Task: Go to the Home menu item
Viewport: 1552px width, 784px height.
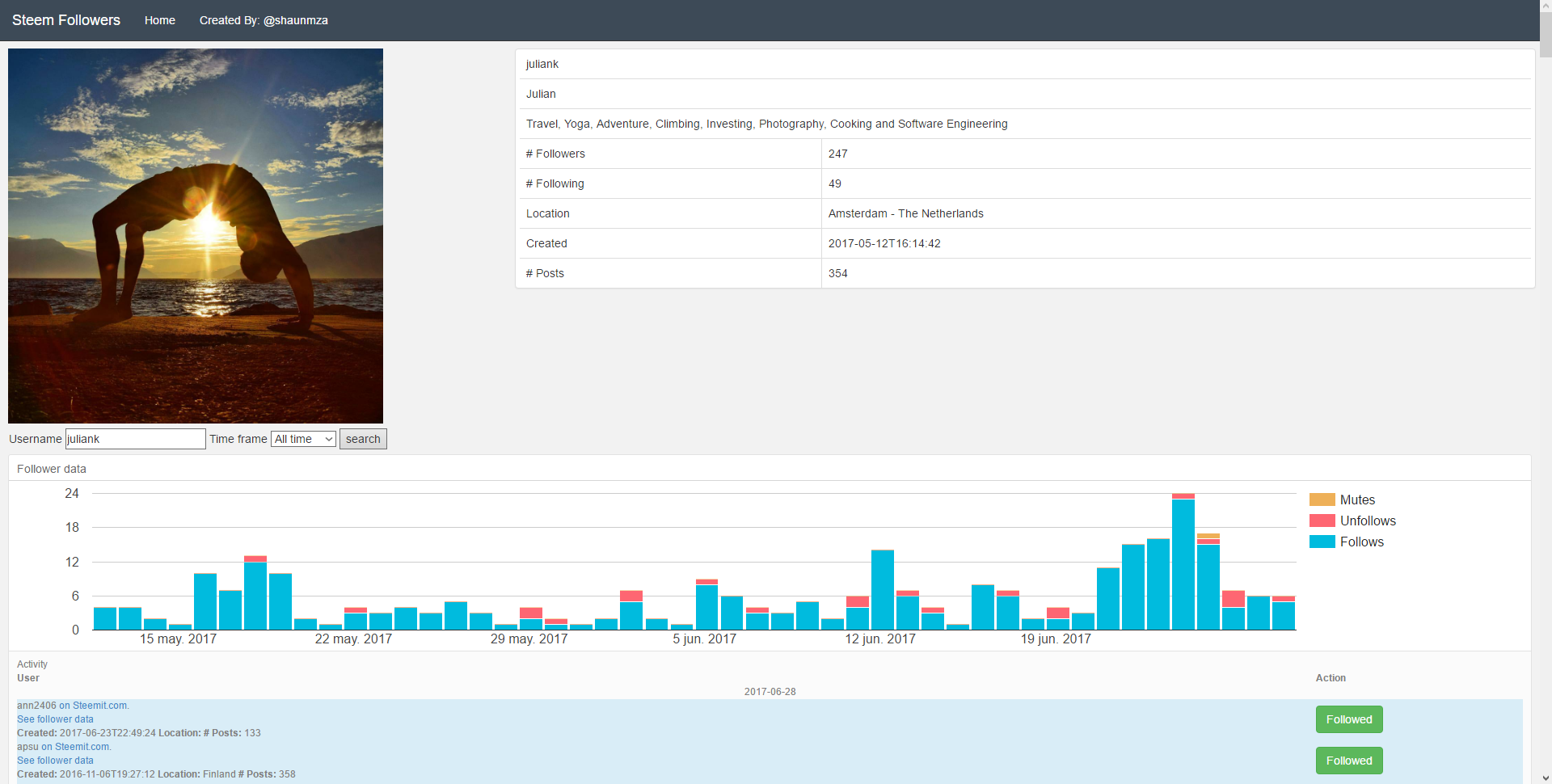Action: 160,20
